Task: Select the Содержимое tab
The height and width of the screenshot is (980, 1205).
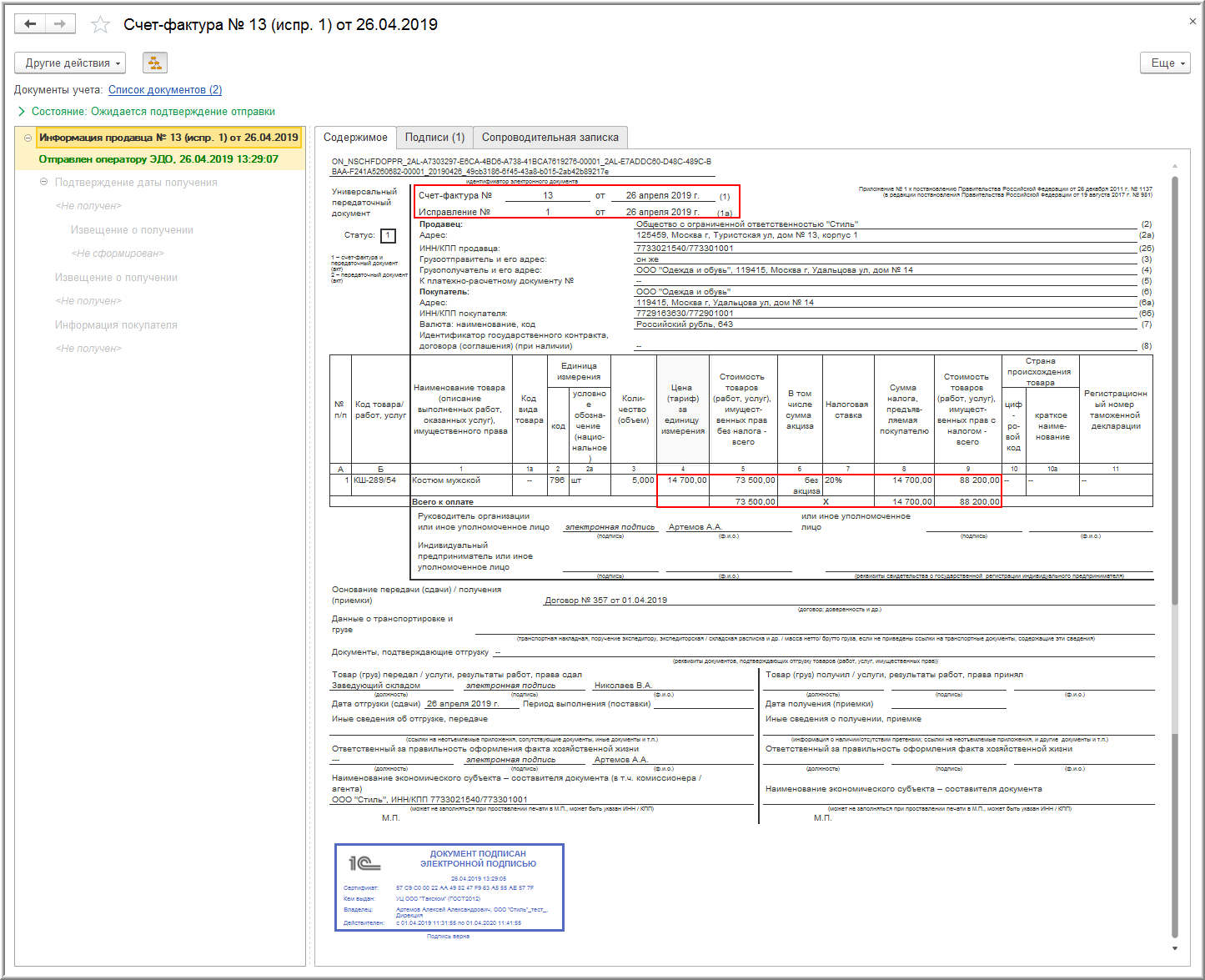Action: coord(355,137)
